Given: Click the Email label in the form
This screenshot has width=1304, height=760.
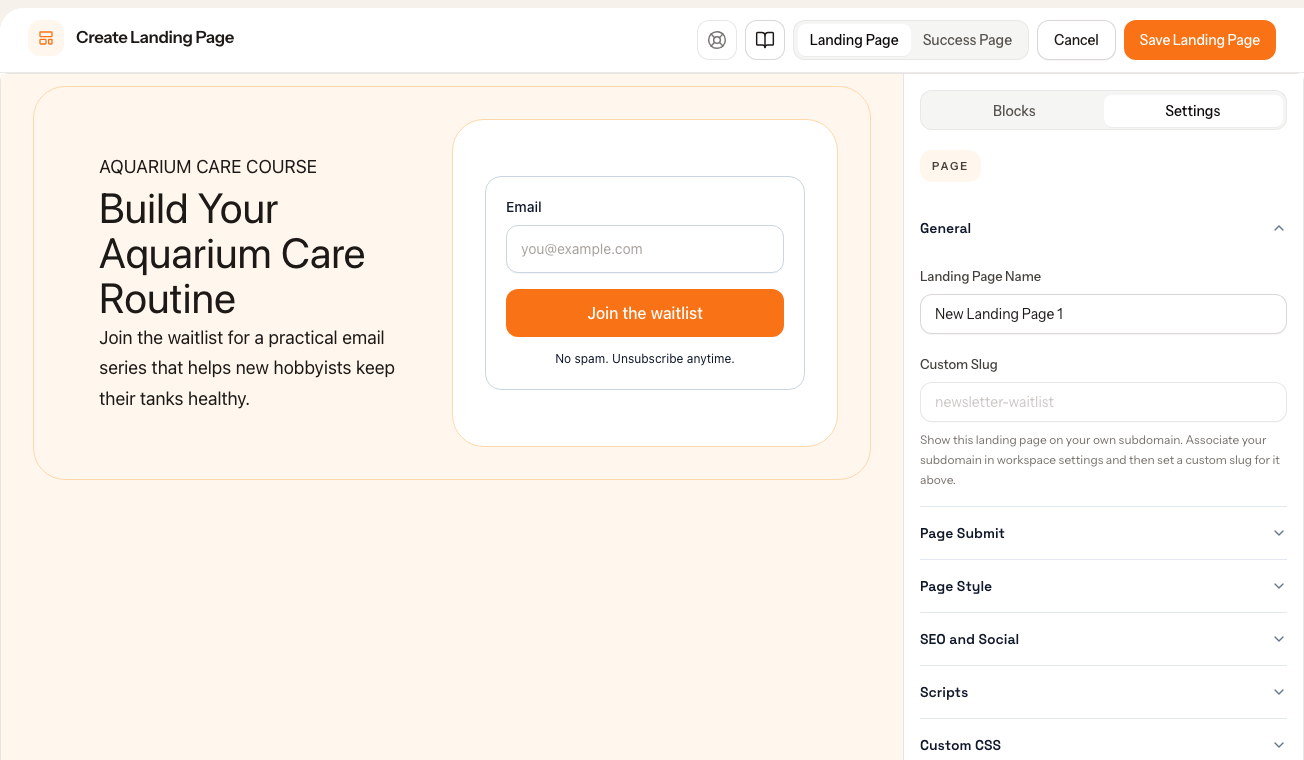Looking at the screenshot, I should click(x=524, y=207).
